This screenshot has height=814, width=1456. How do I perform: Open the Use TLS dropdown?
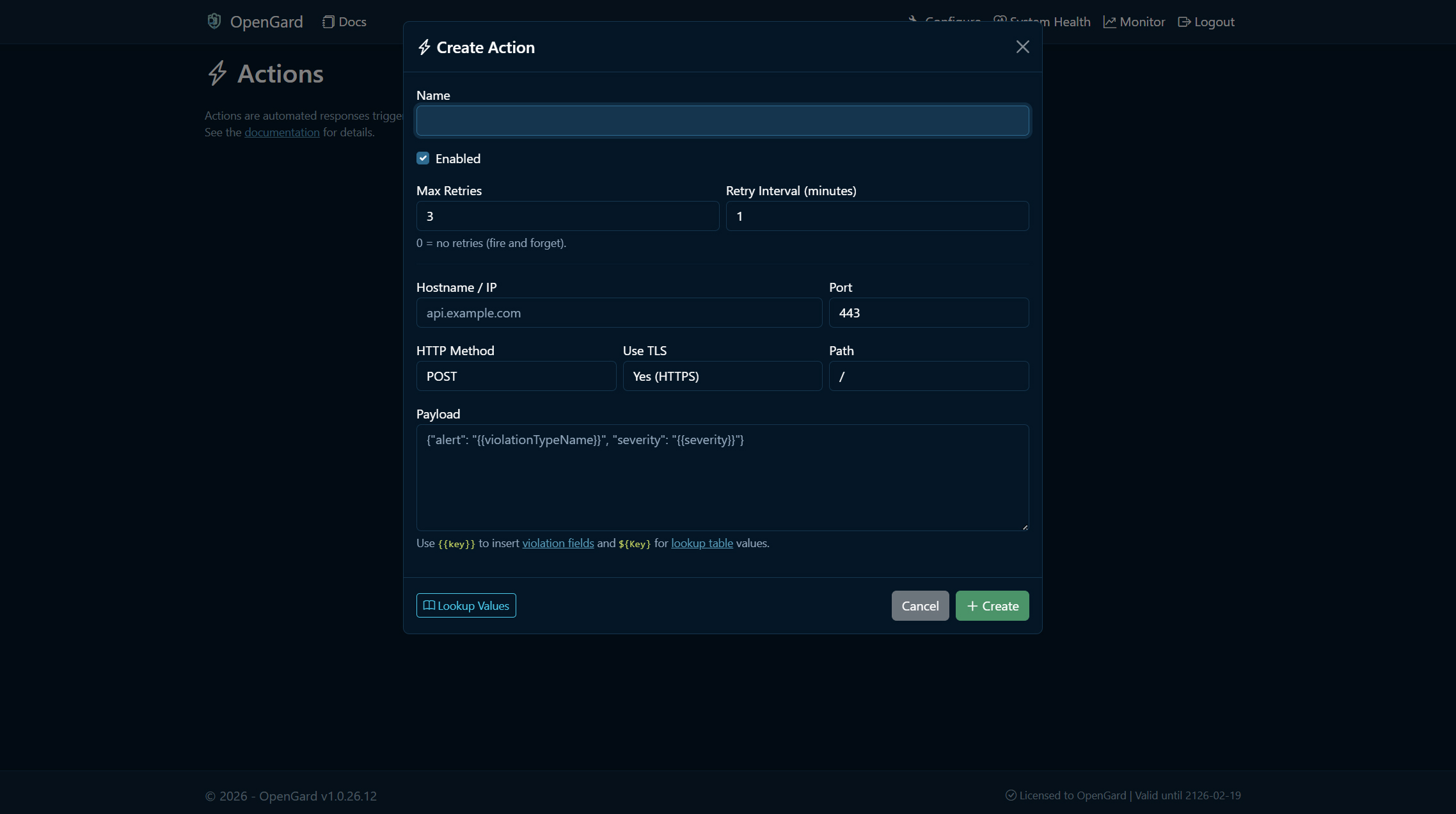pos(722,376)
